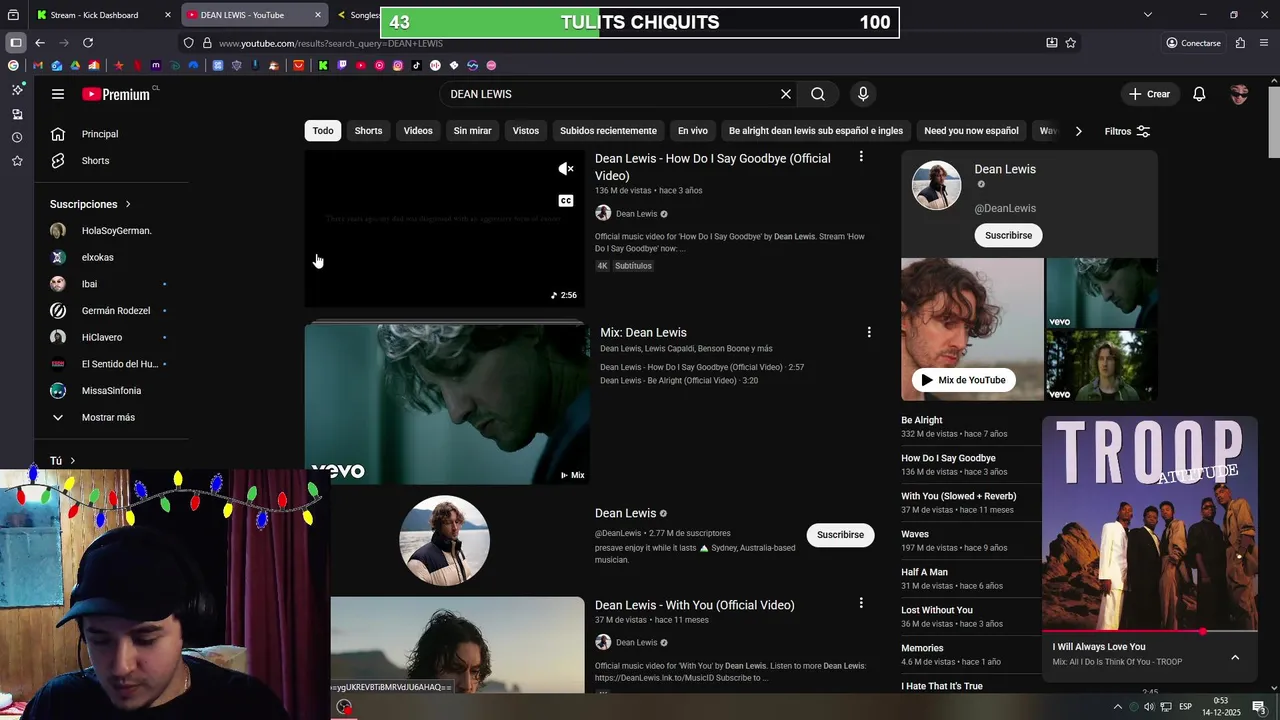Viewport: 1280px width, 720px height.
Task: Select the Shorts filter chip
Action: click(368, 131)
